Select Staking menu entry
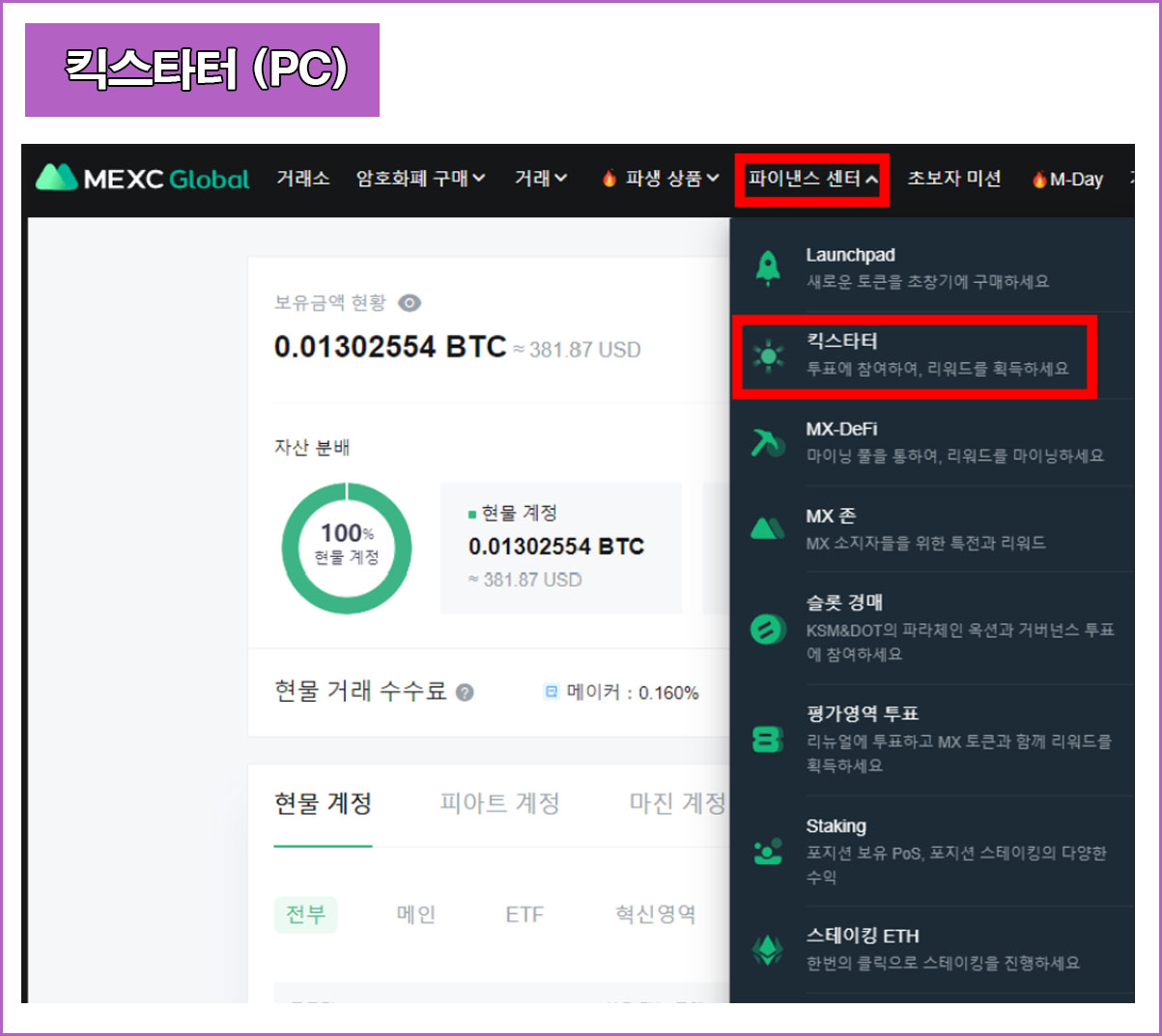This screenshot has width=1162, height=1036. click(932, 852)
